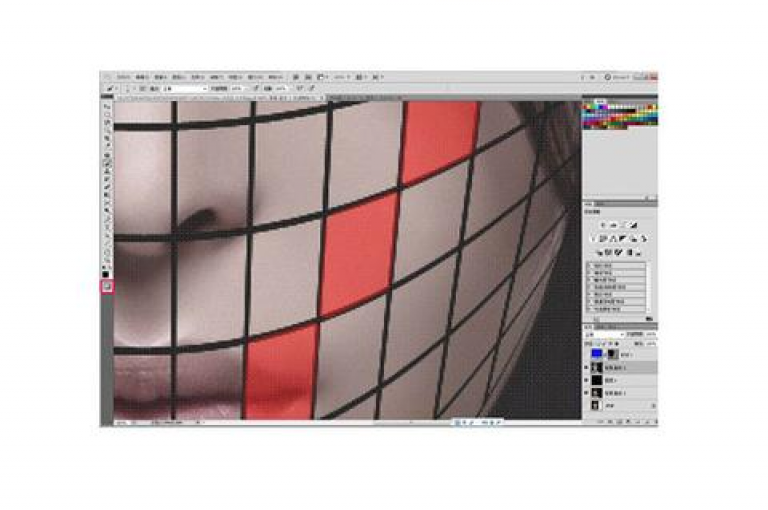Select the blue fill layer's mask thumbnail
Viewport: 768px width, 510px height.
(613, 353)
